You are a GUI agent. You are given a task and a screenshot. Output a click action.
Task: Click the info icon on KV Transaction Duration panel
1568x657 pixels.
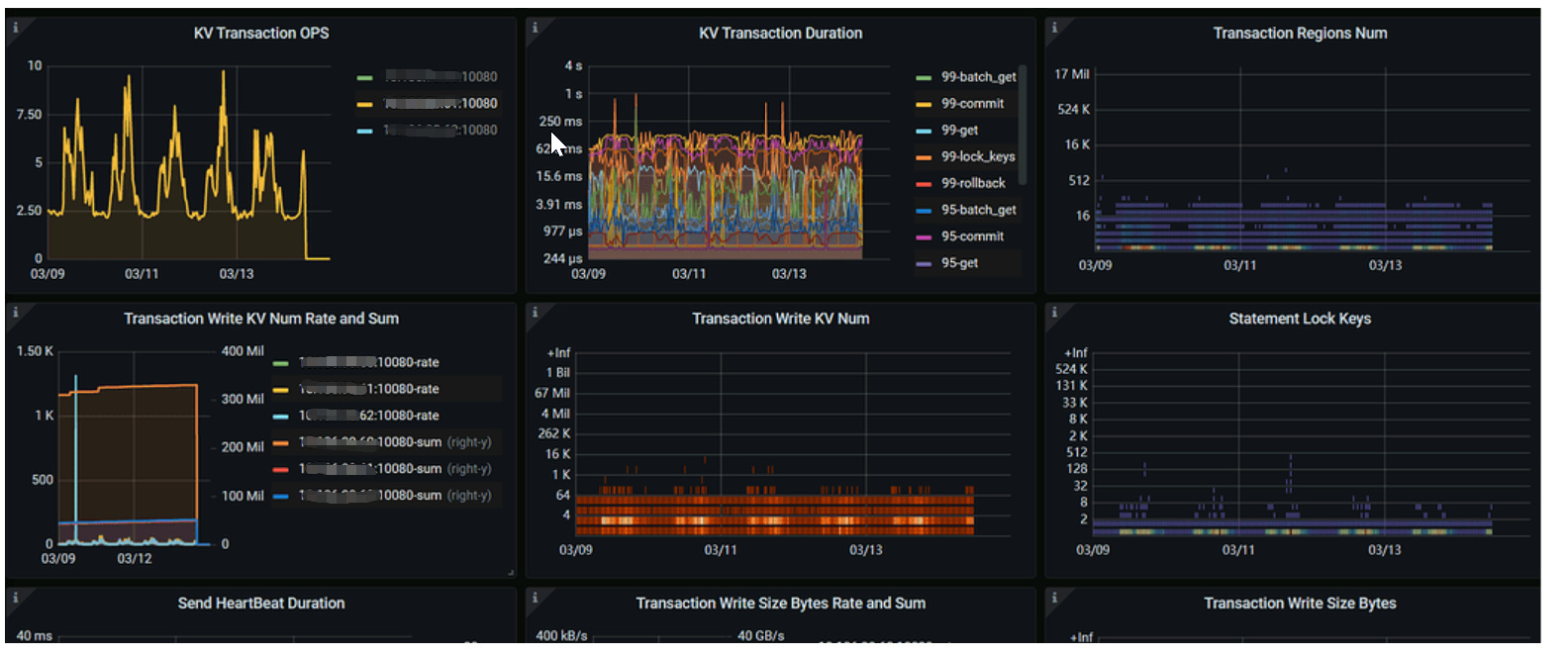point(535,27)
